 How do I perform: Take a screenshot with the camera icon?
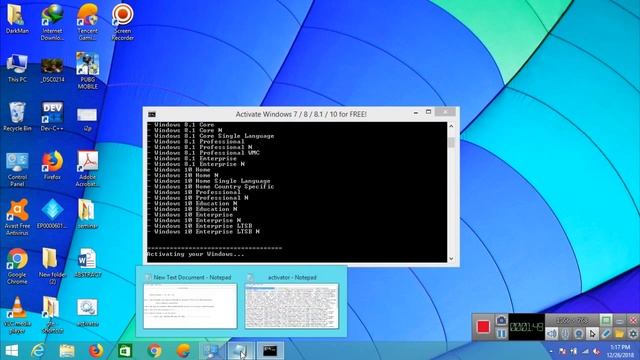(501, 320)
